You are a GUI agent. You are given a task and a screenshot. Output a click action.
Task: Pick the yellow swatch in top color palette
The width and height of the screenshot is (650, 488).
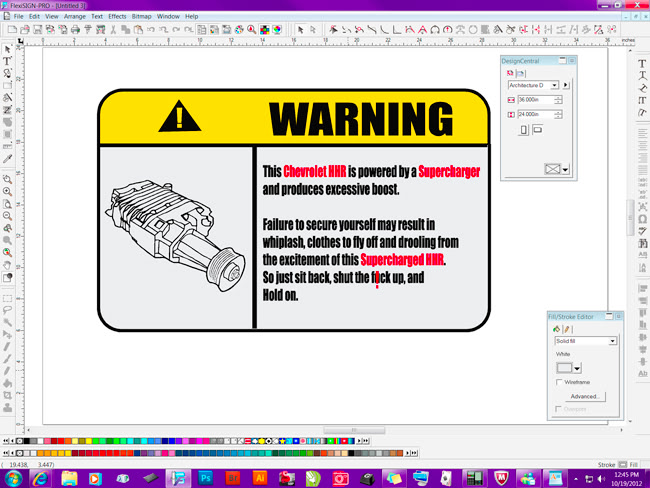coord(89,441)
